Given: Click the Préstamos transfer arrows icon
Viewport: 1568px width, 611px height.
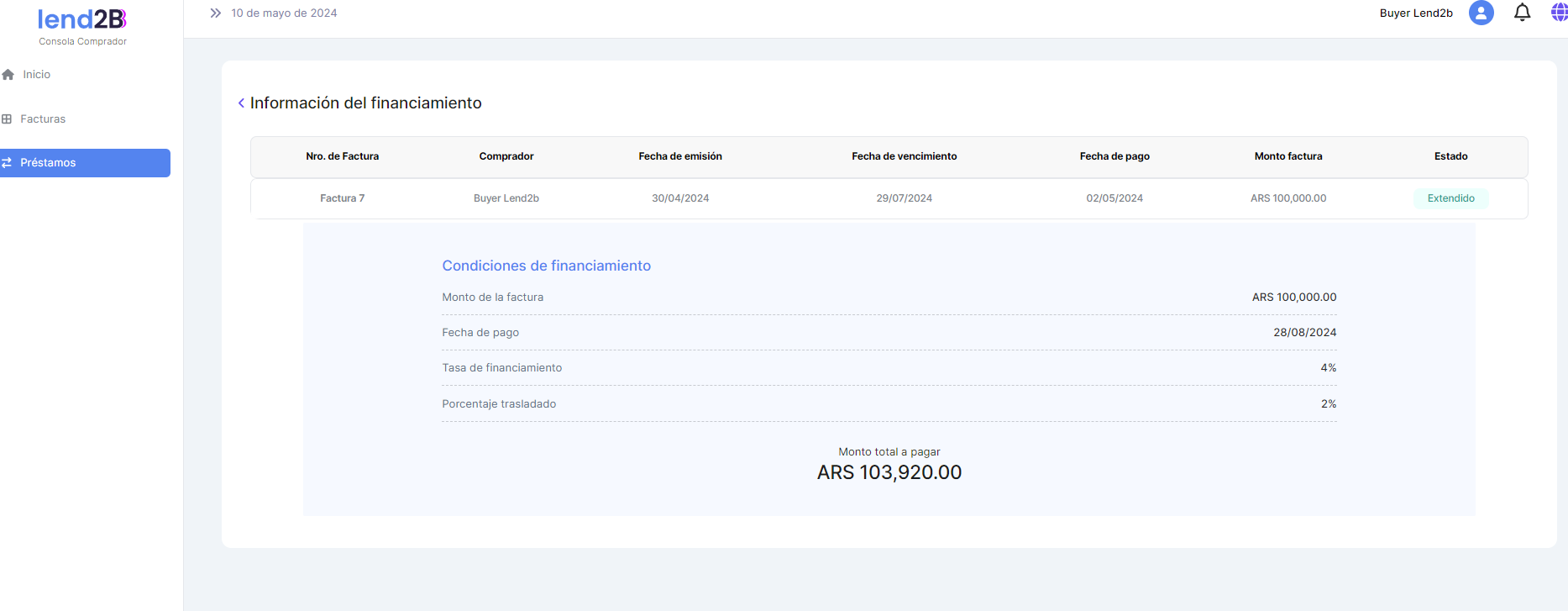Looking at the screenshot, I should (7, 163).
